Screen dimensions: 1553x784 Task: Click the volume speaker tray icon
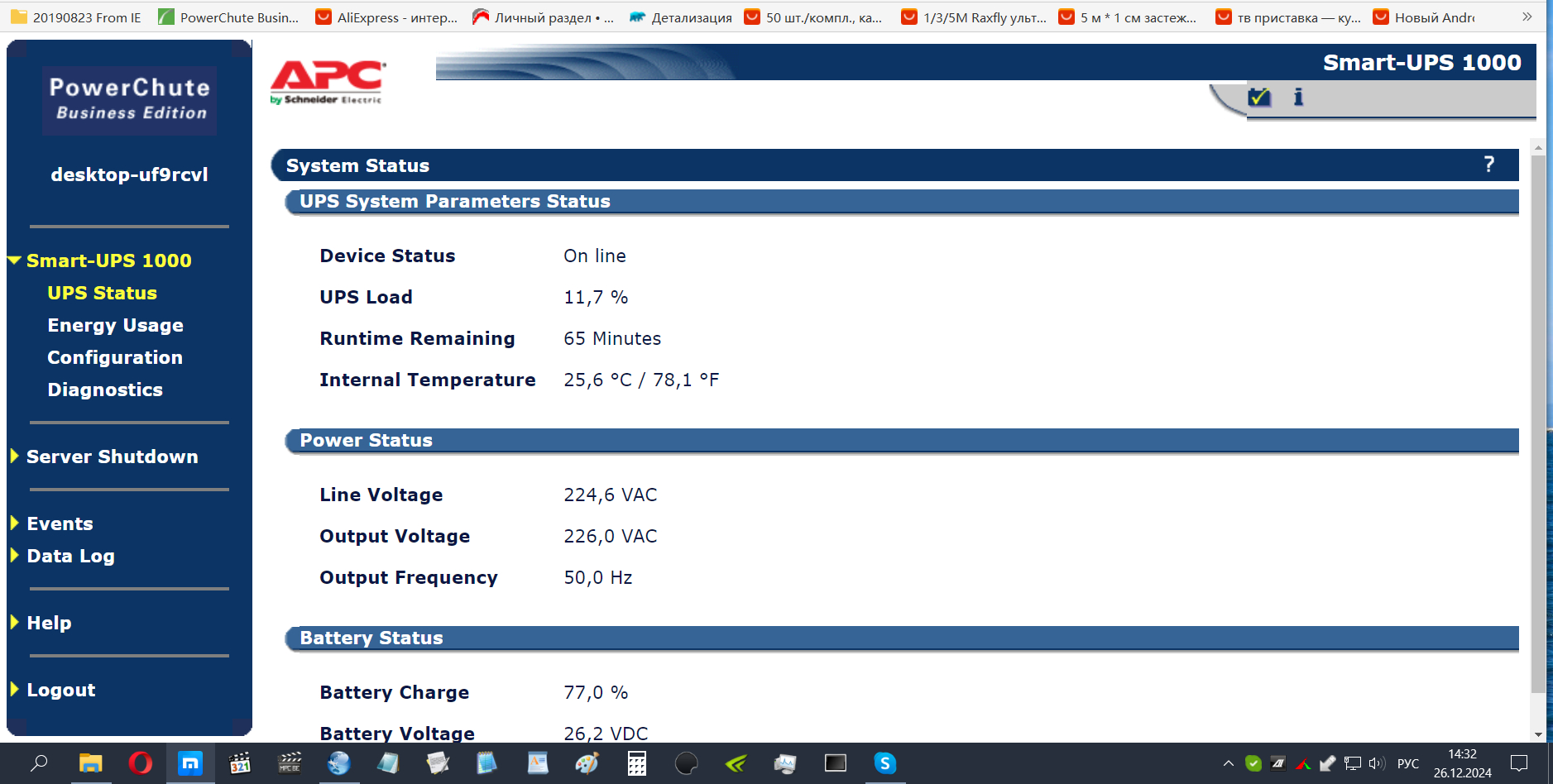click(1377, 763)
